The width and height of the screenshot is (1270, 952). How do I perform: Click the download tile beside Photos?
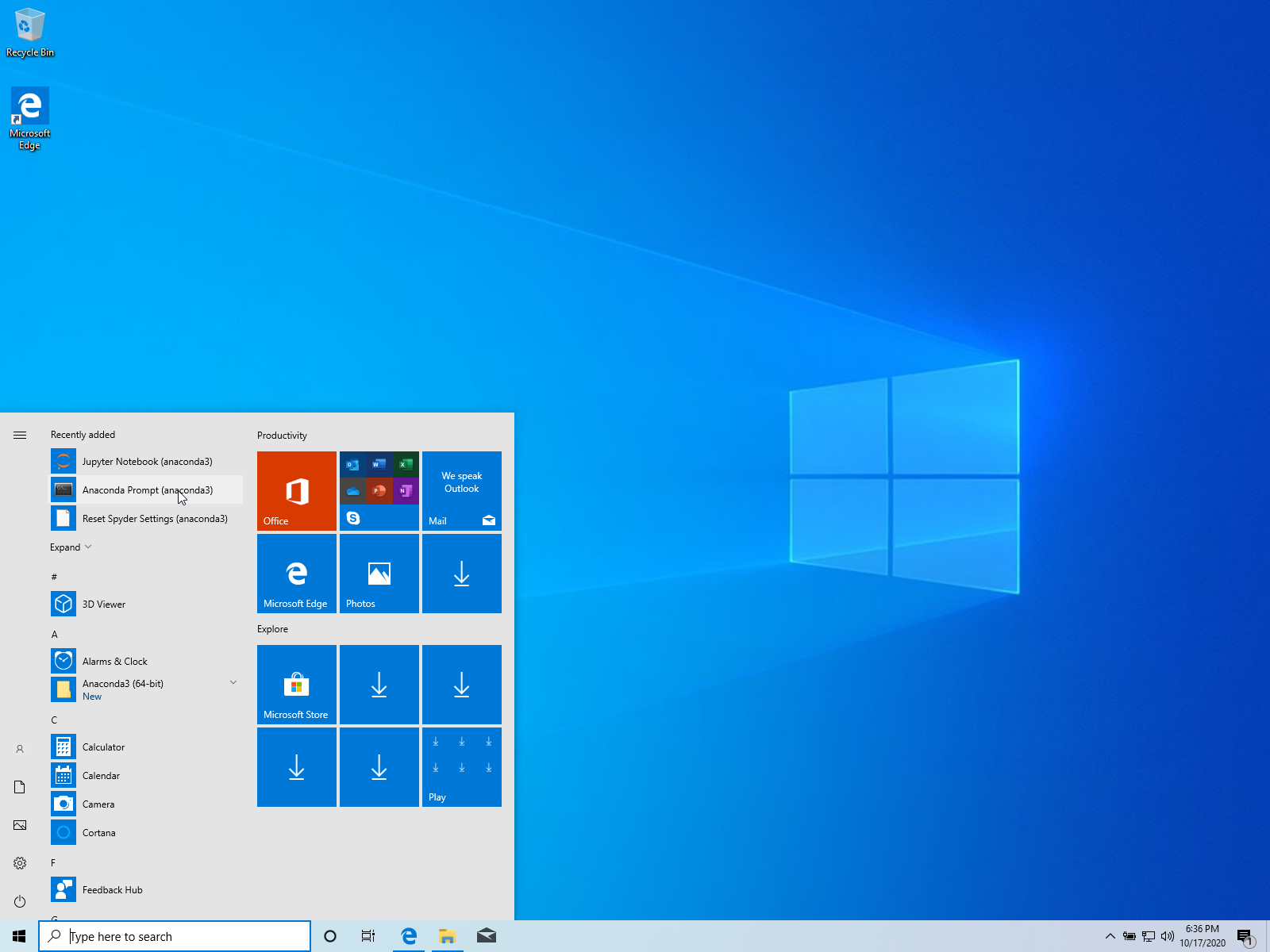[462, 574]
